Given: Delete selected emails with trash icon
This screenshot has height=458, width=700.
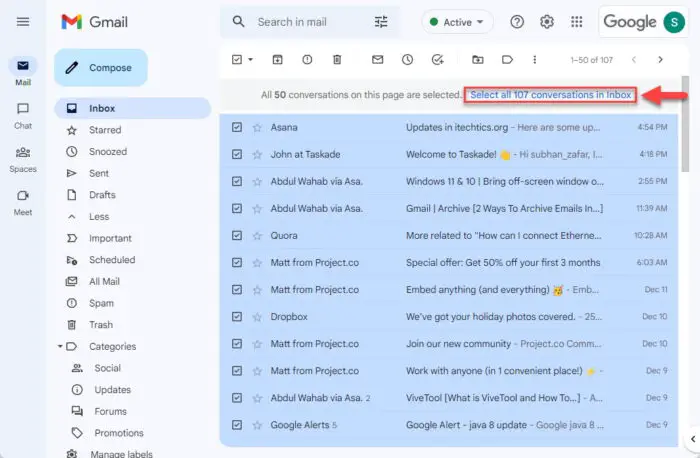Looking at the screenshot, I should [336, 60].
